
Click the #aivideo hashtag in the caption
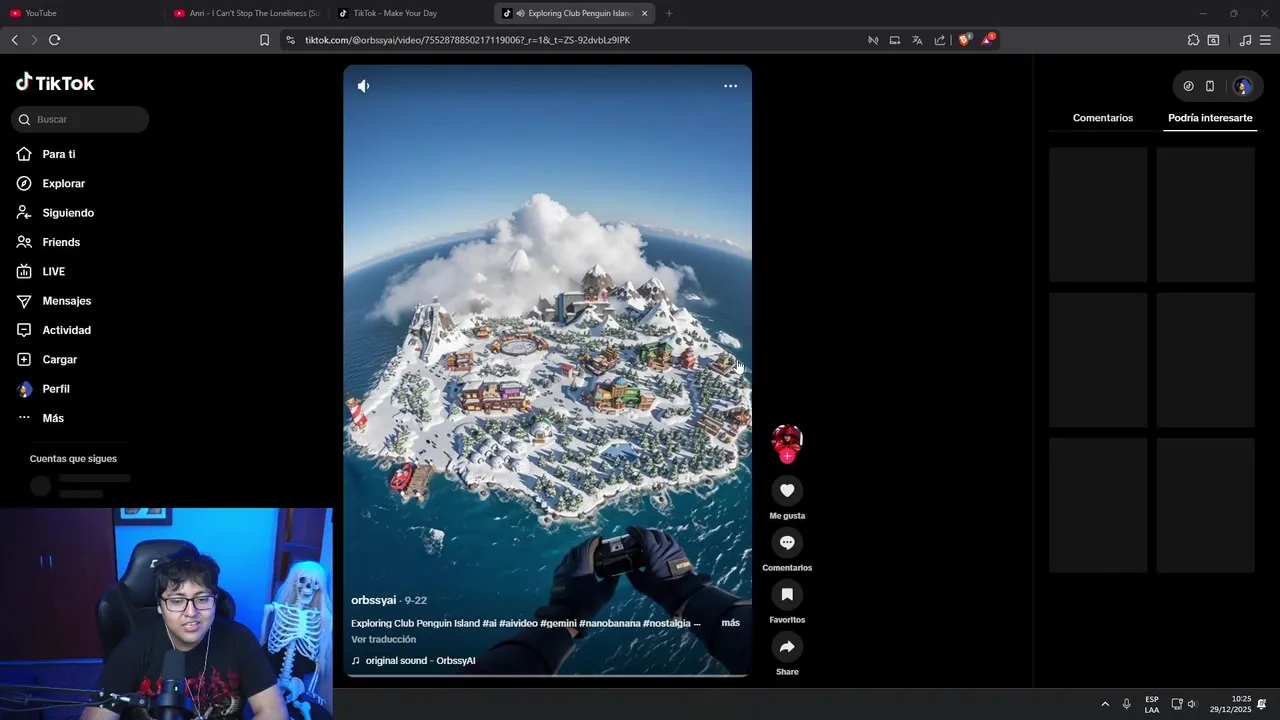518,623
